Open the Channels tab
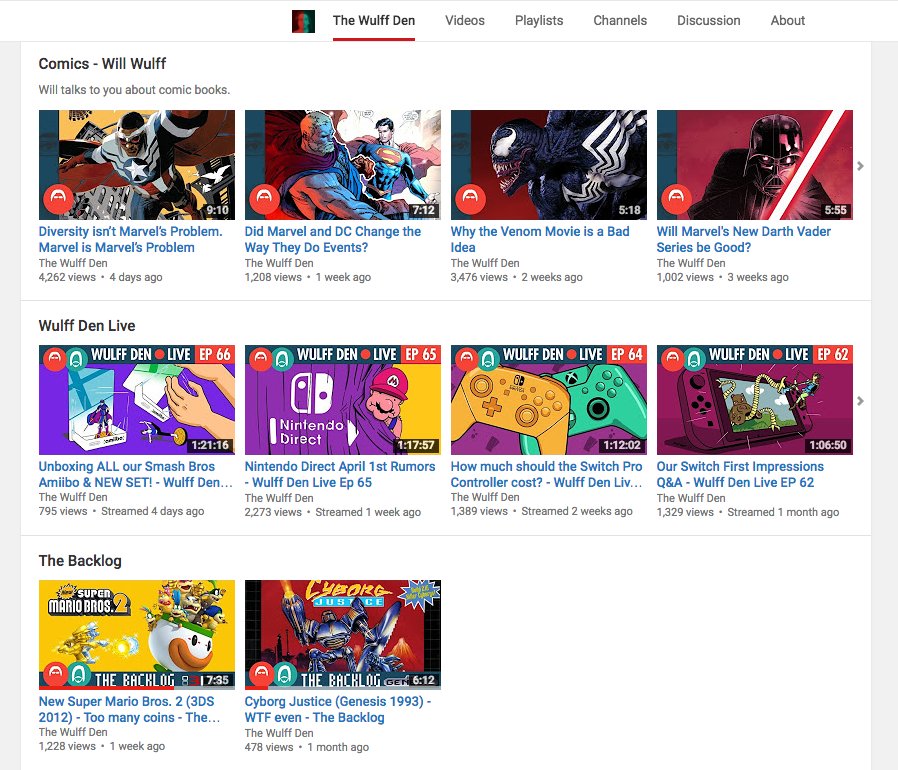 (620, 21)
